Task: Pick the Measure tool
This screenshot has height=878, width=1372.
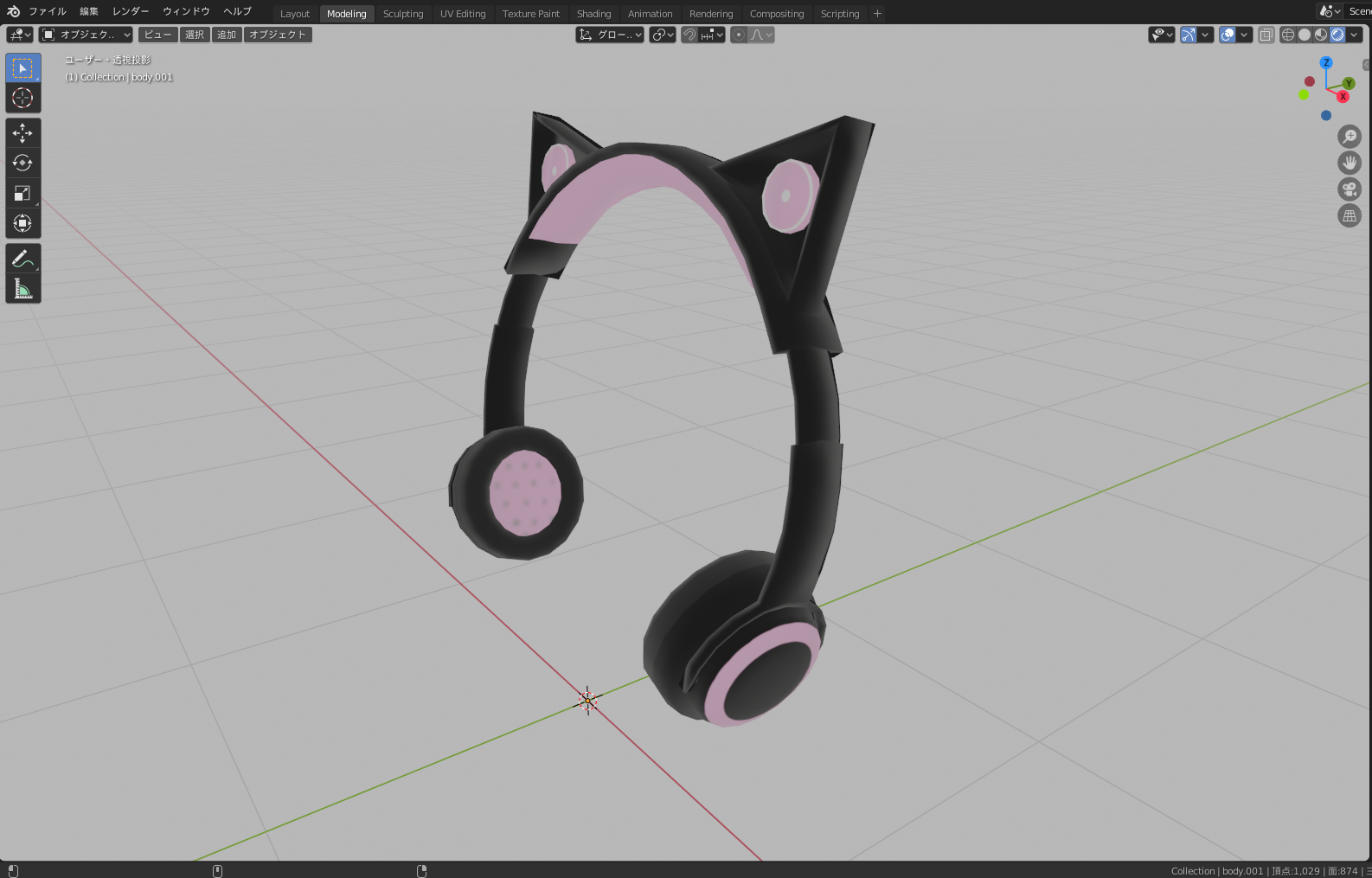Action: click(x=22, y=289)
